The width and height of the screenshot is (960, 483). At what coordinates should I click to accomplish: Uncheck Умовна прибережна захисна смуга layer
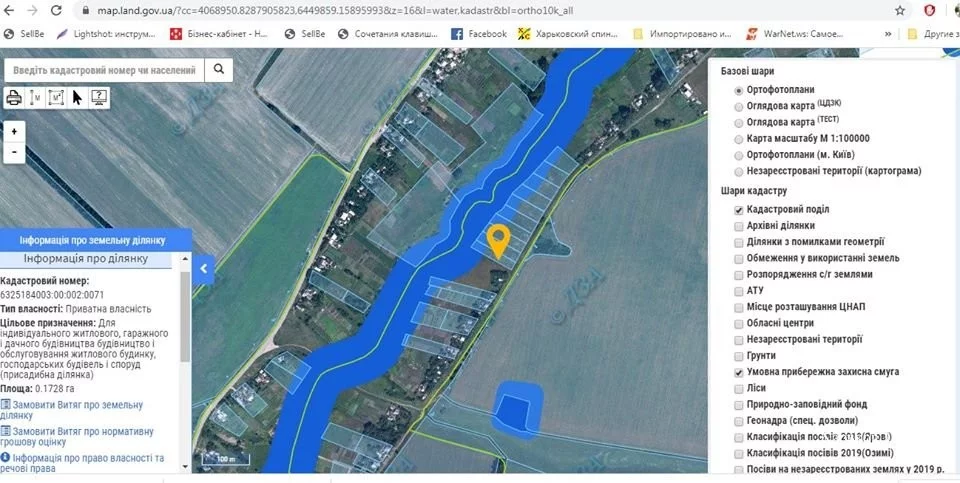pos(739,372)
